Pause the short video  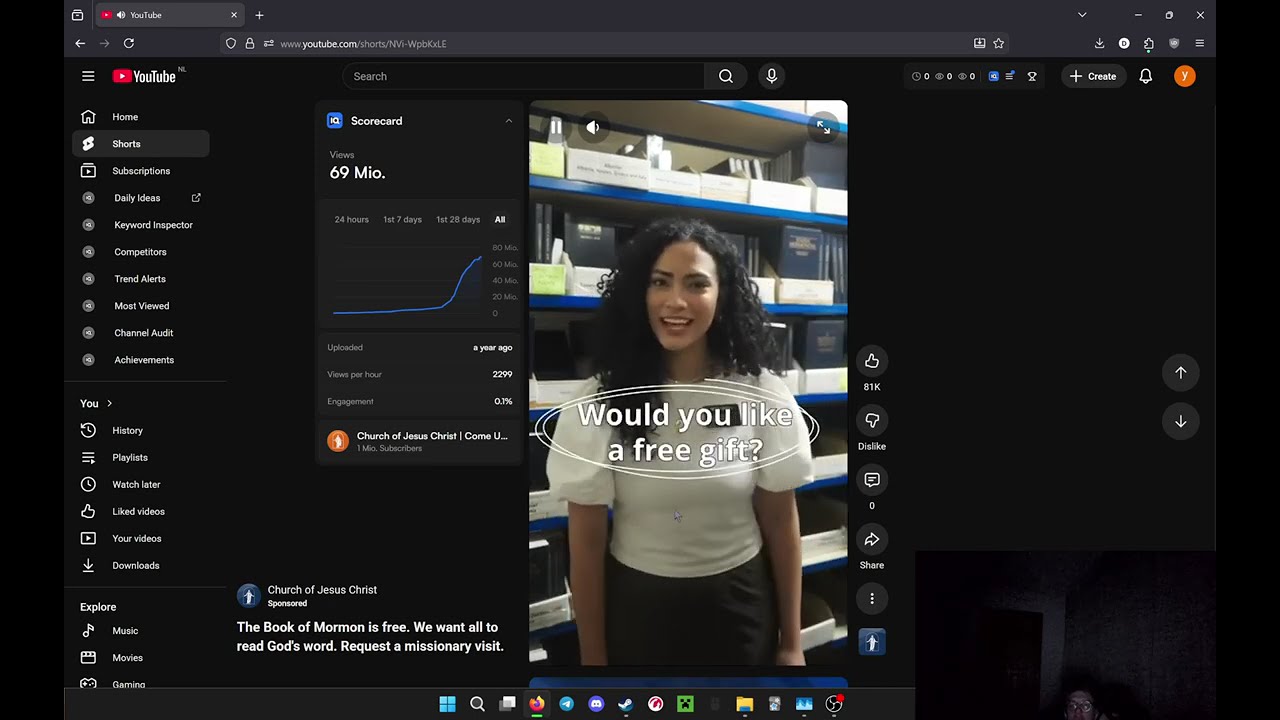[556, 127]
